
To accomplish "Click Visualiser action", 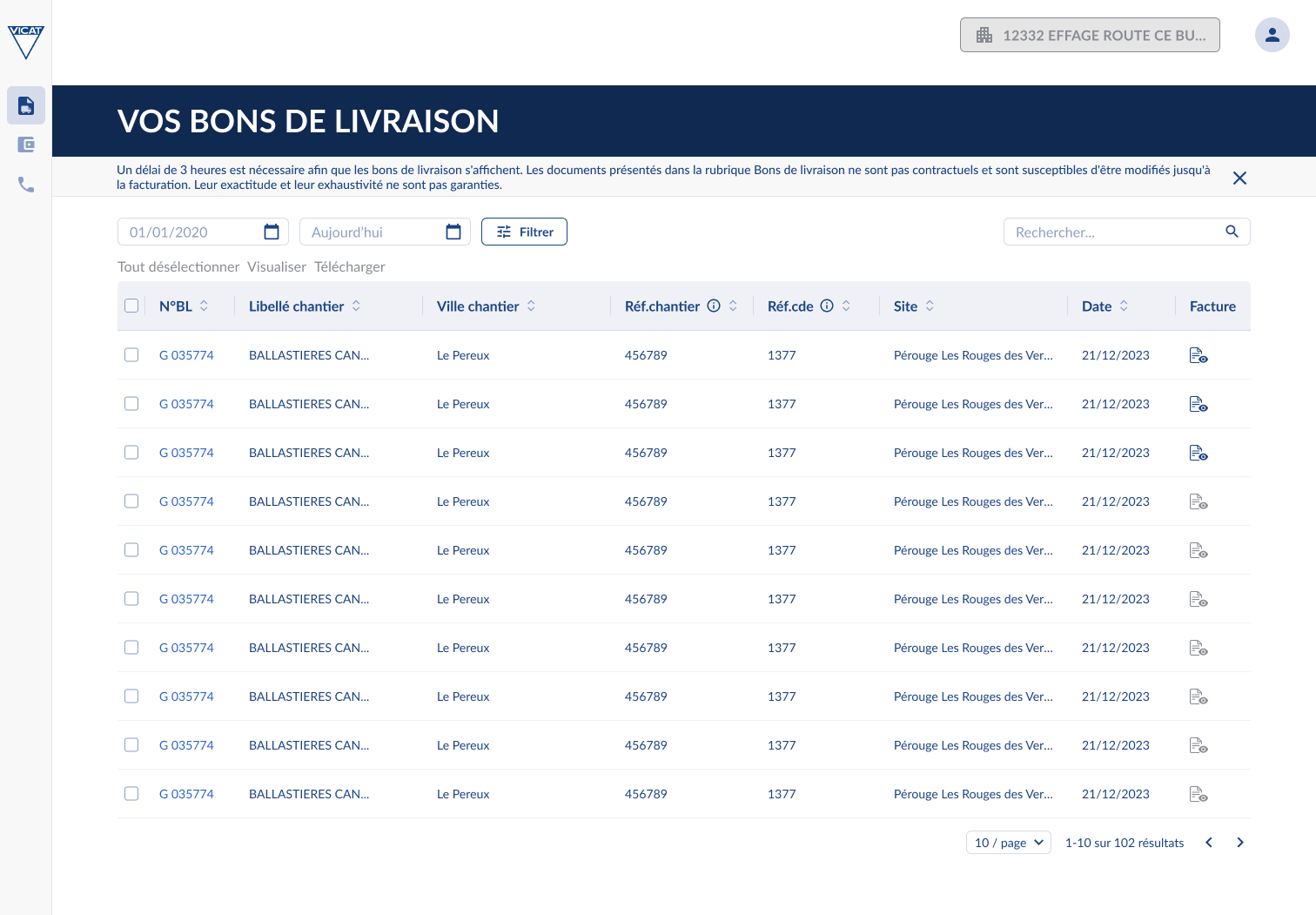I will coord(277,266).
